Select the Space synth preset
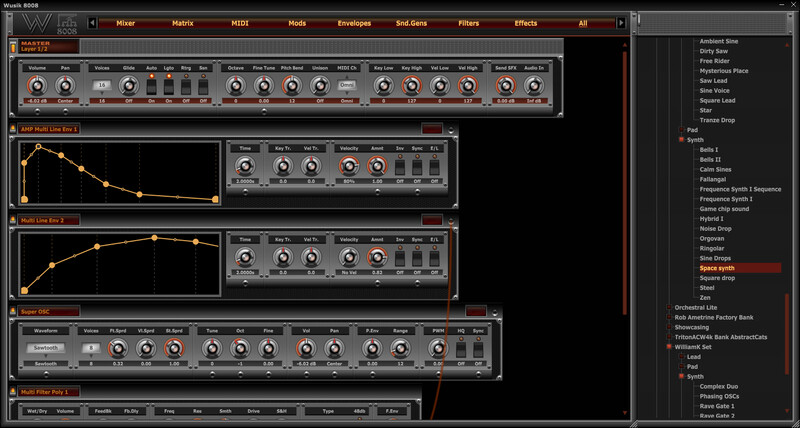Screen dimensions: 800x428 click(717, 268)
